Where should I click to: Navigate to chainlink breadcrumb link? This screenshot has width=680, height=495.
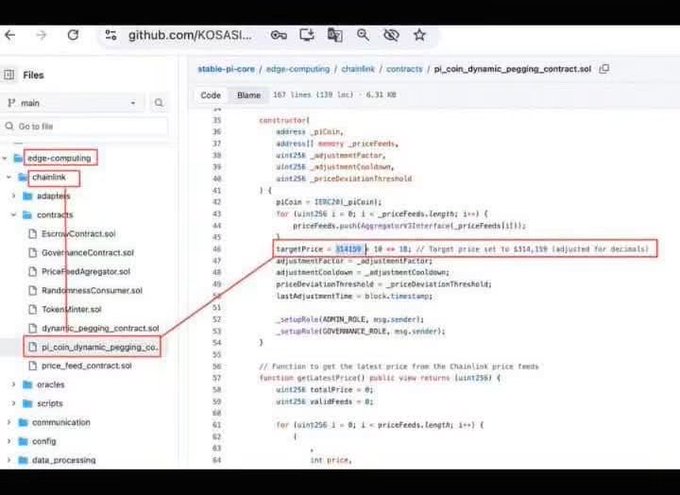(x=358, y=69)
